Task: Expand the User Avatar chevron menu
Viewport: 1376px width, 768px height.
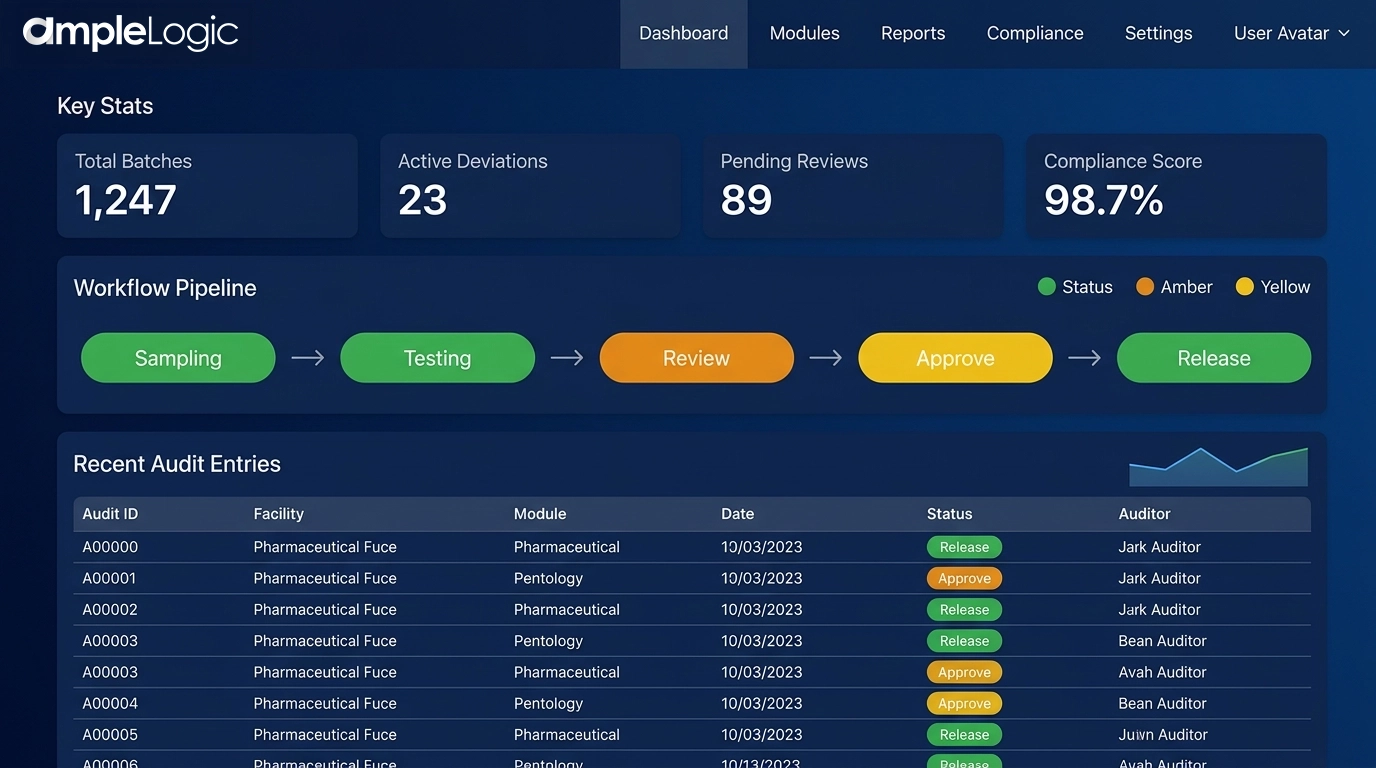Action: coord(1345,33)
